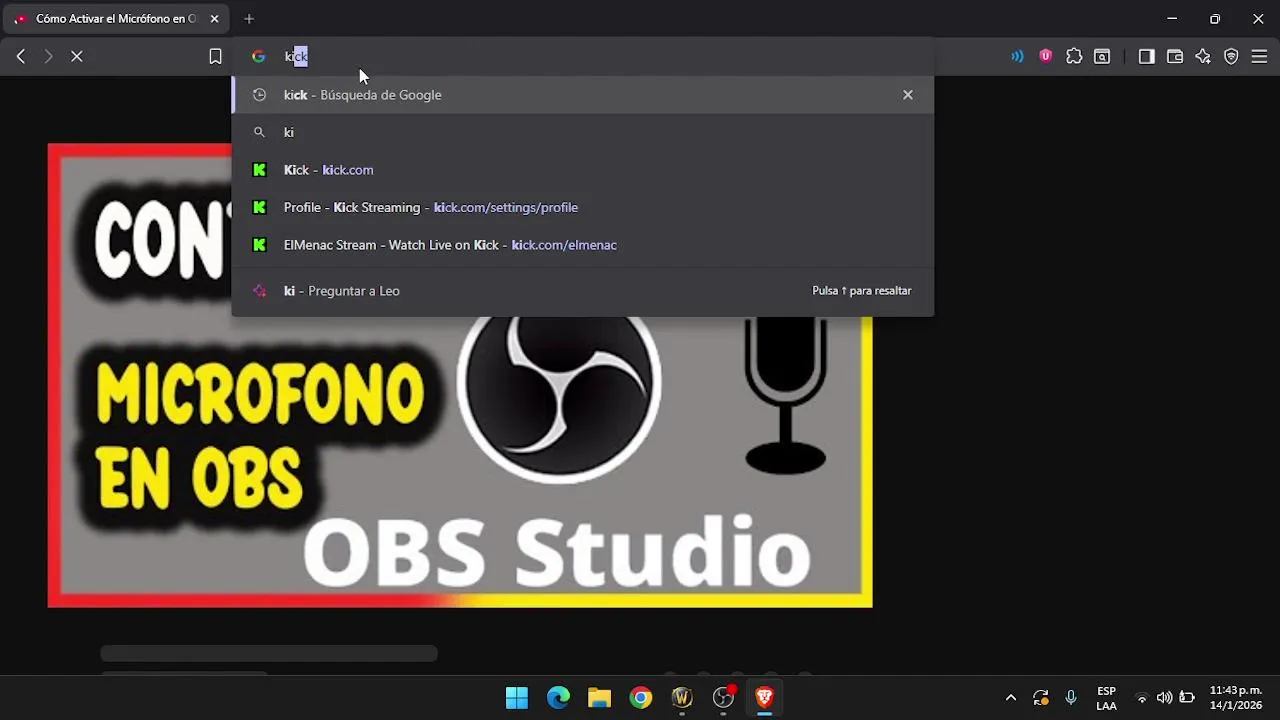Open 'ElMenac Stream - Watch Live on Kick' suggestion
The height and width of the screenshot is (720, 1280).
tap(582, 245)
